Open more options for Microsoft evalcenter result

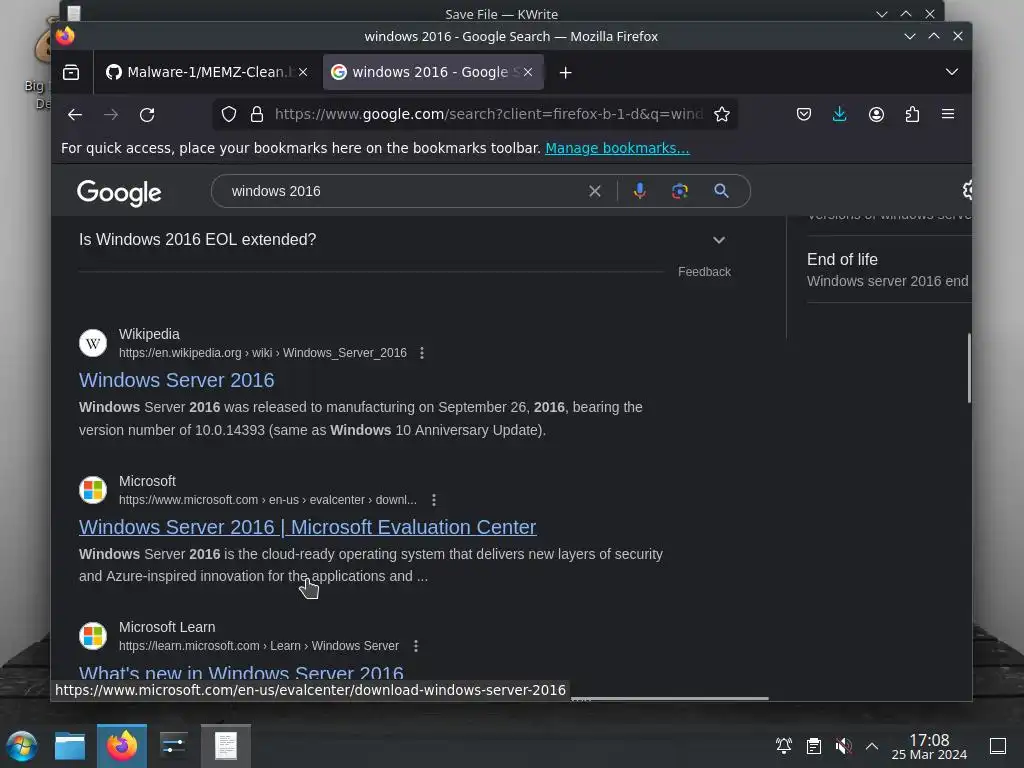434,500
